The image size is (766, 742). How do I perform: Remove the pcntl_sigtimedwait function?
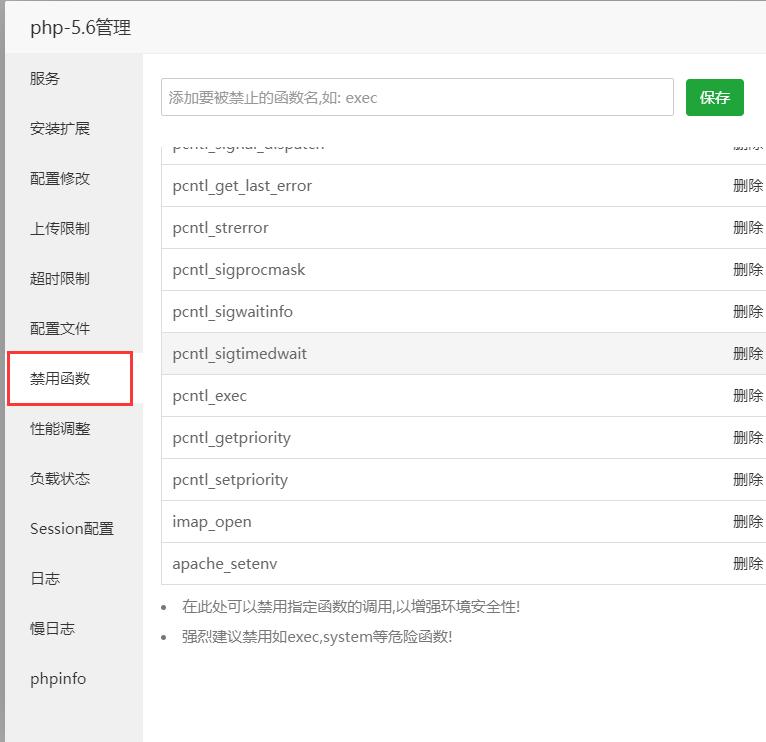[748, 354]
